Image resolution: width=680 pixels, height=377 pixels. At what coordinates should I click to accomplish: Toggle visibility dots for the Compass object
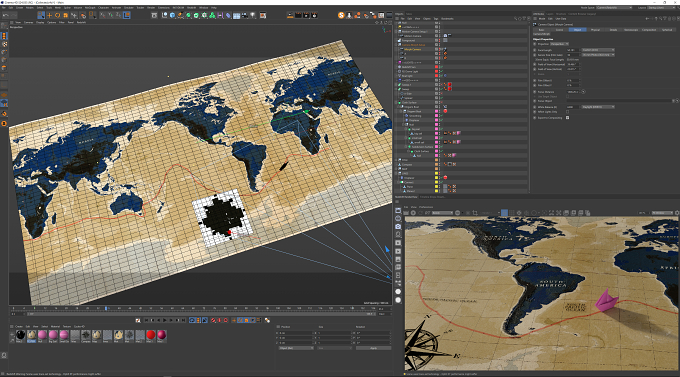click(440, 164)
